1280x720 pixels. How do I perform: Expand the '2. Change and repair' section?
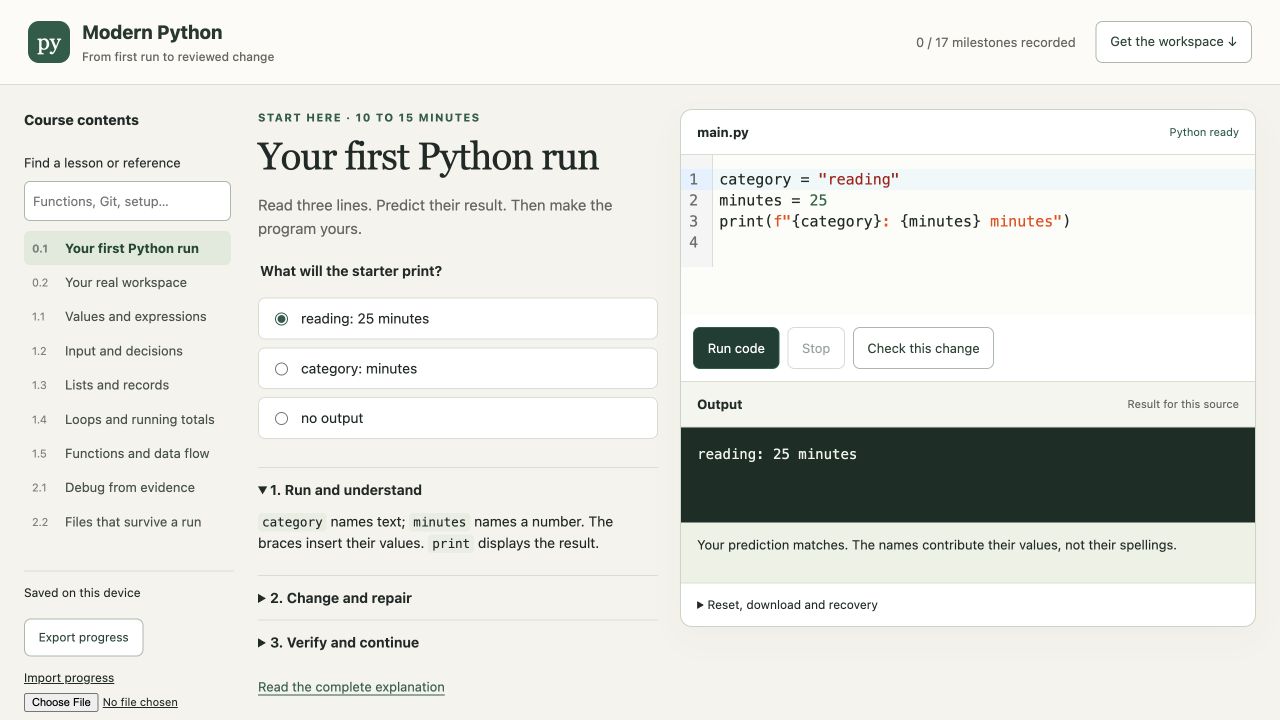(335, 598)
